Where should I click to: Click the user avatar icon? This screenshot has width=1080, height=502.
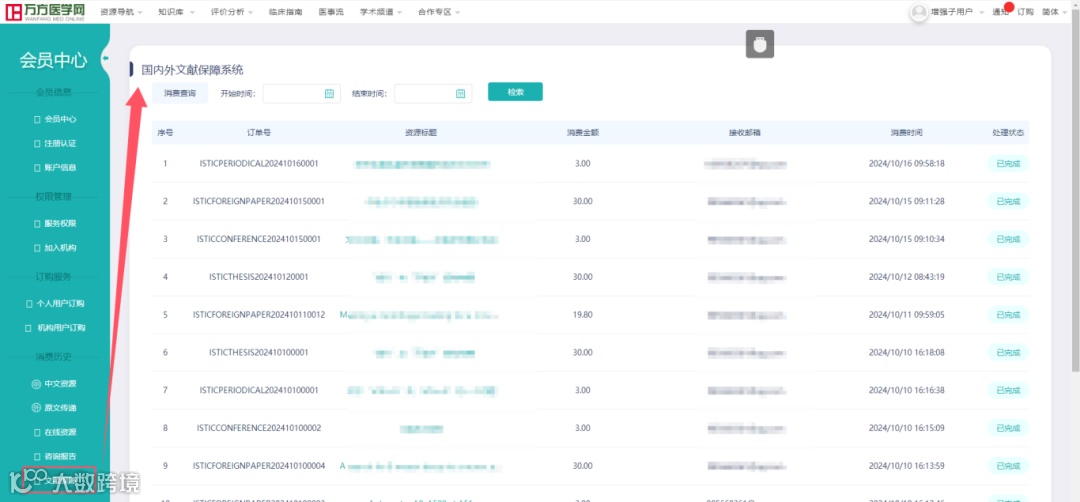(919, 12)
